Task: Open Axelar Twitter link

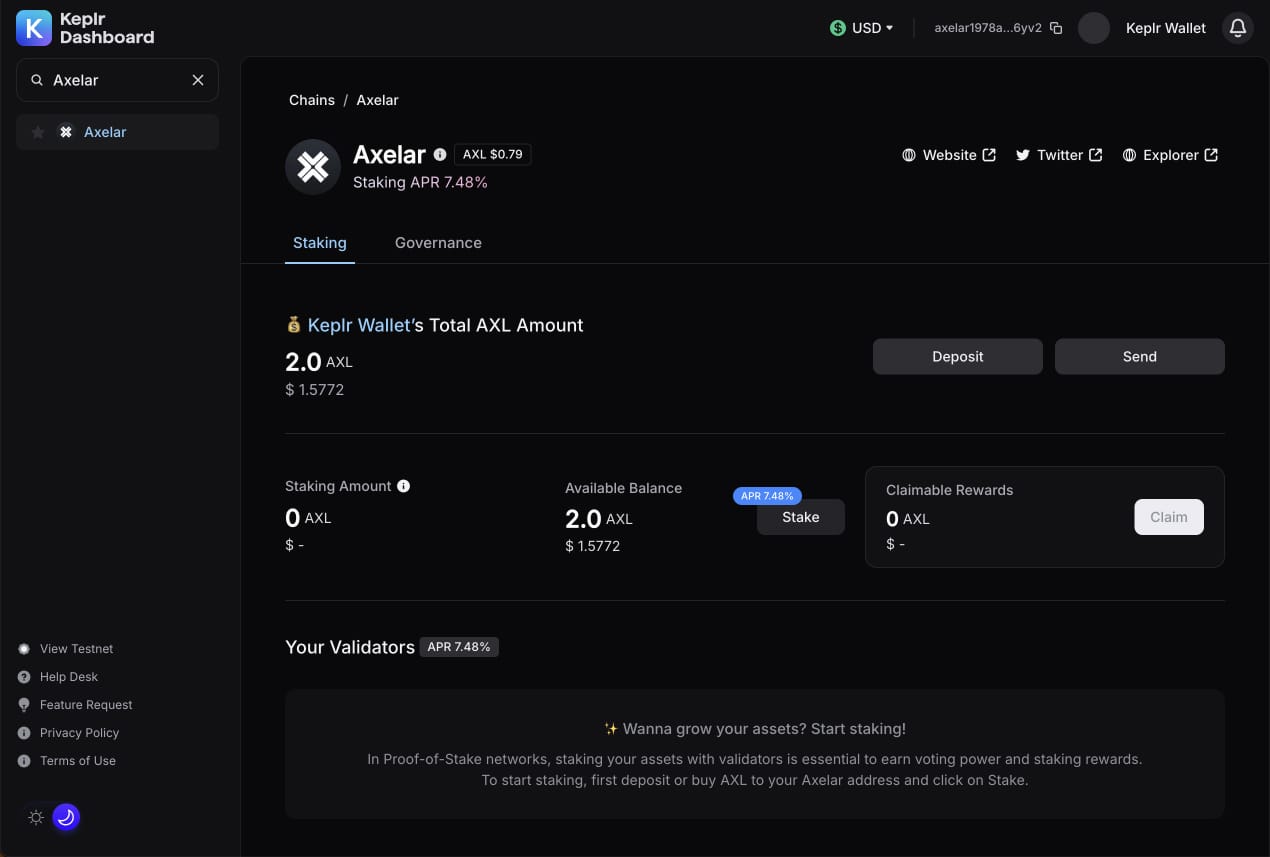Action: (x=1059, y=155)
